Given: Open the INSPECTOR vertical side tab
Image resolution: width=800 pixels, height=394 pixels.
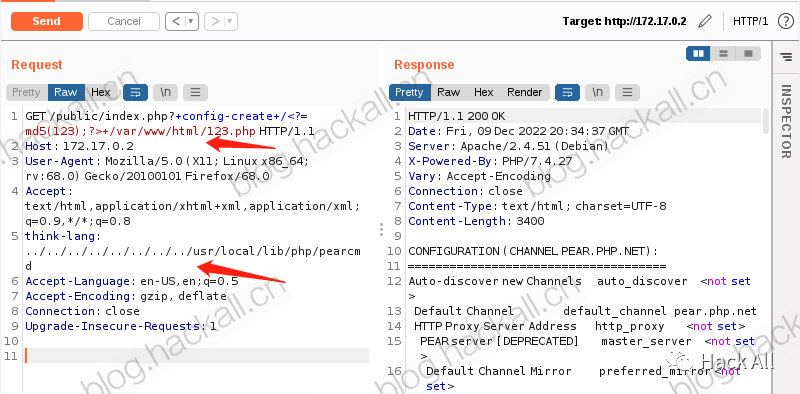Looking at the screenshot, I should pyautogui.click(x=786, y=121).
